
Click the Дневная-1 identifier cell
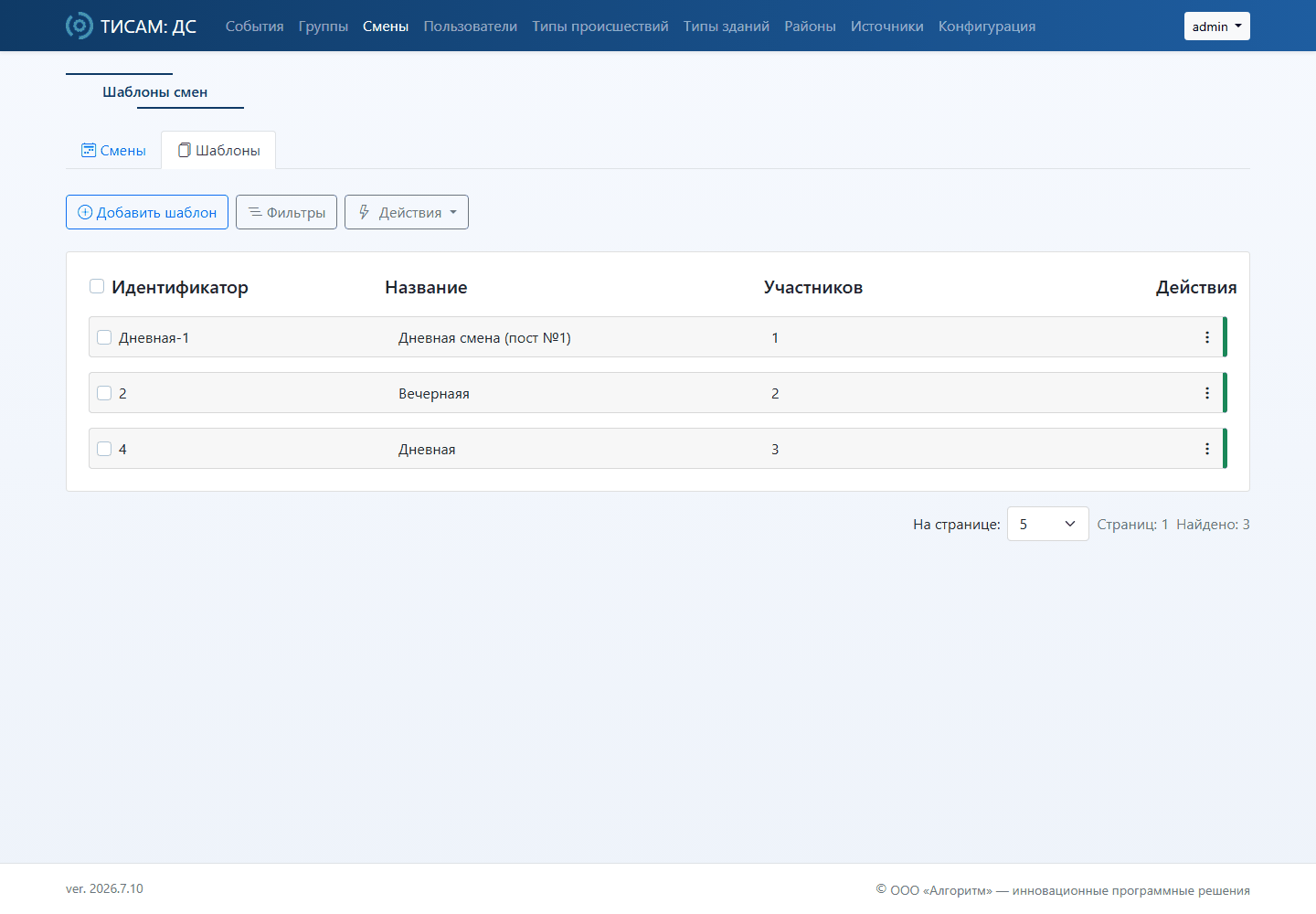(x=154, y=338)
